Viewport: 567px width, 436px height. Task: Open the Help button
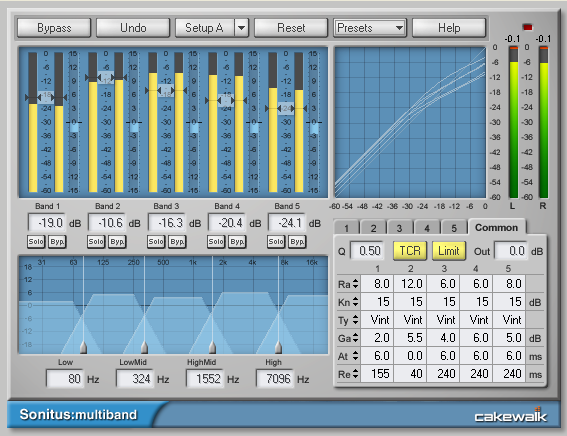pyautogui.click(x=449, y=28)
